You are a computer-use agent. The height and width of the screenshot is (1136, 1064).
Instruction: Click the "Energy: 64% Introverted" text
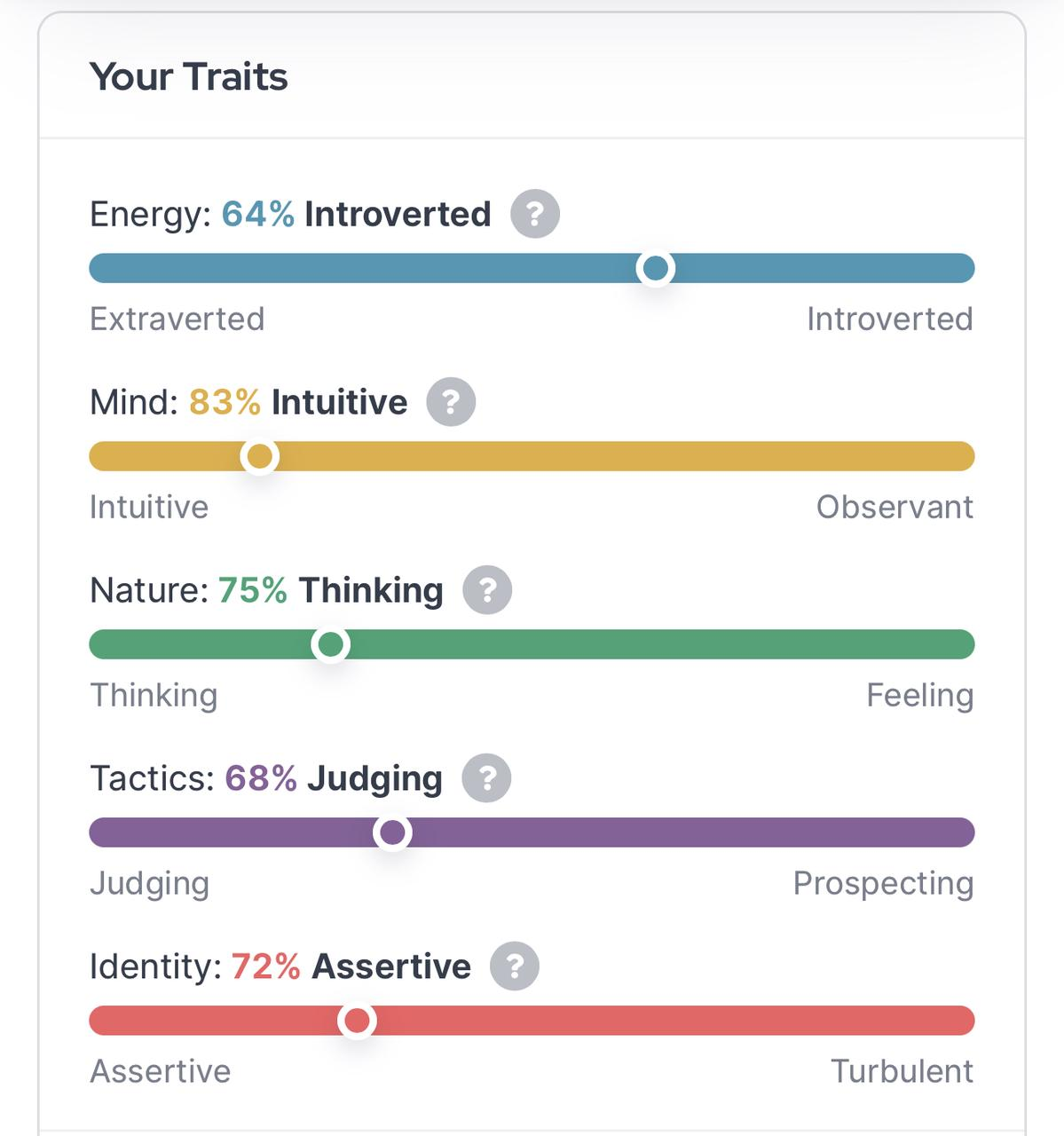click(x=290, y=214)
